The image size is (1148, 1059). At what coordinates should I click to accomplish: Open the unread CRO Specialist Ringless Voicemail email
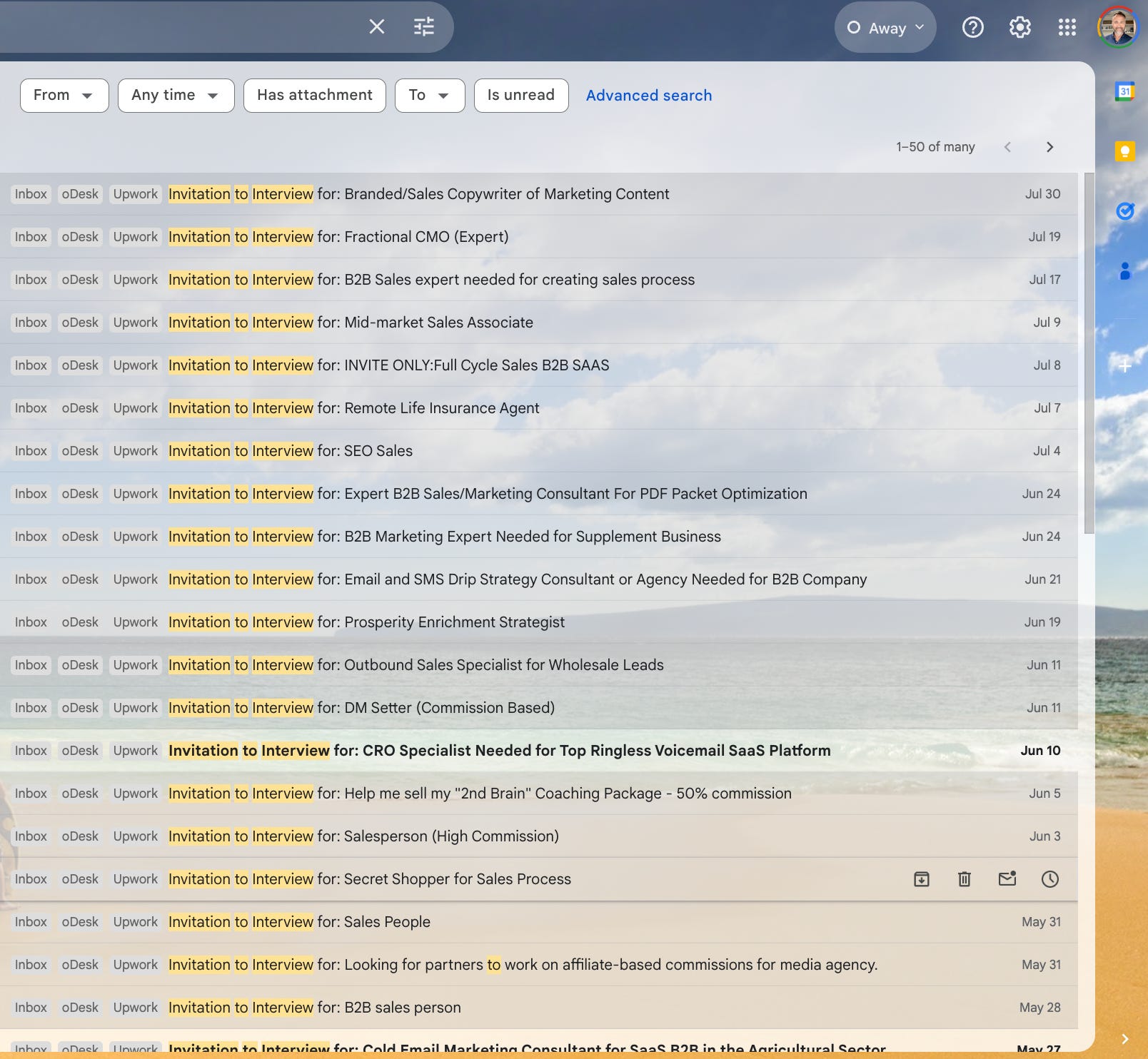(x=539, y=751)
